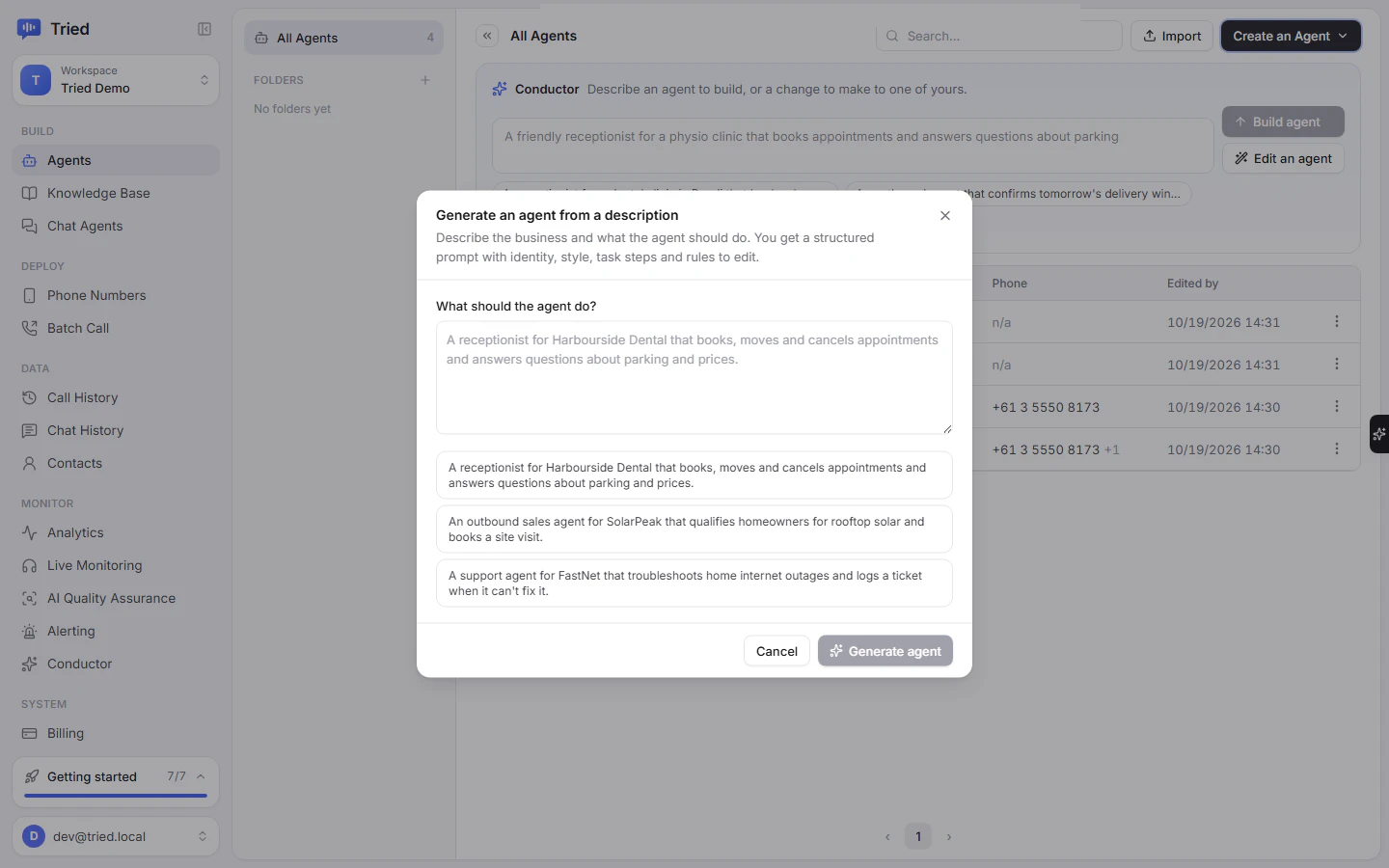Select page 1 in pagination

click(x=918, y=837)
